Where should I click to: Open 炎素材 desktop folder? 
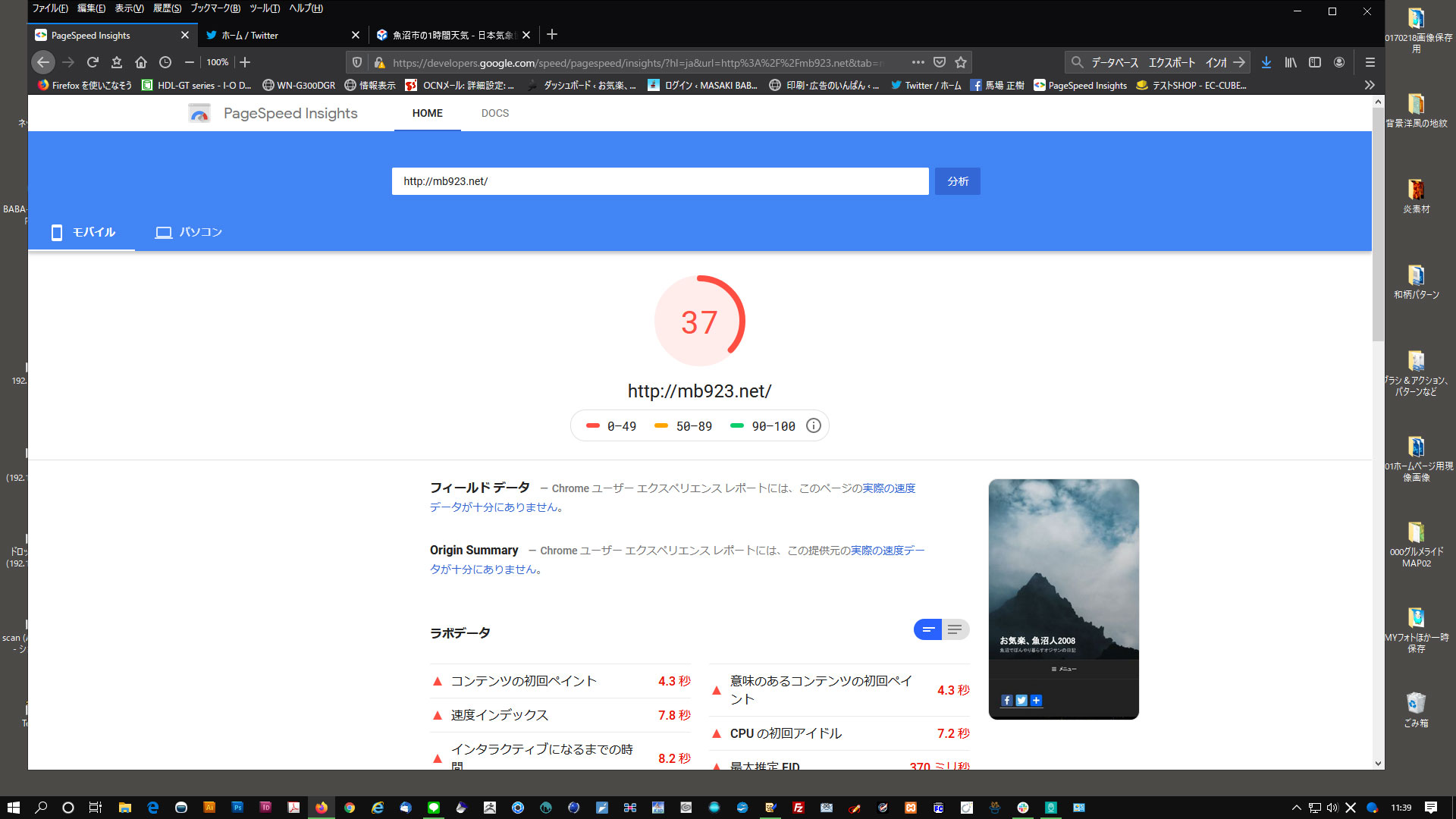(1416, 196)
